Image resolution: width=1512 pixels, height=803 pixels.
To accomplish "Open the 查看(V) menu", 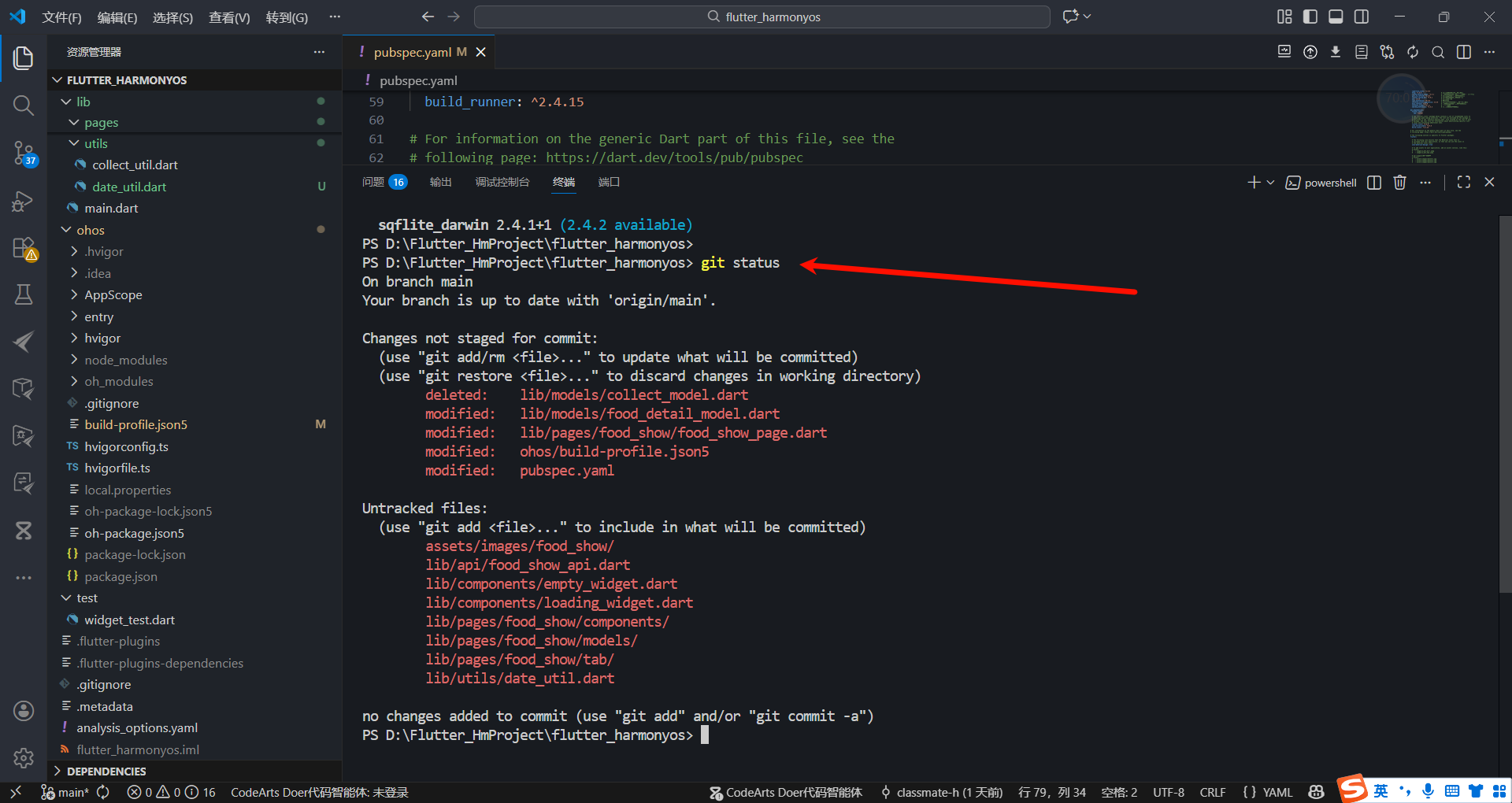I will 229,17.
